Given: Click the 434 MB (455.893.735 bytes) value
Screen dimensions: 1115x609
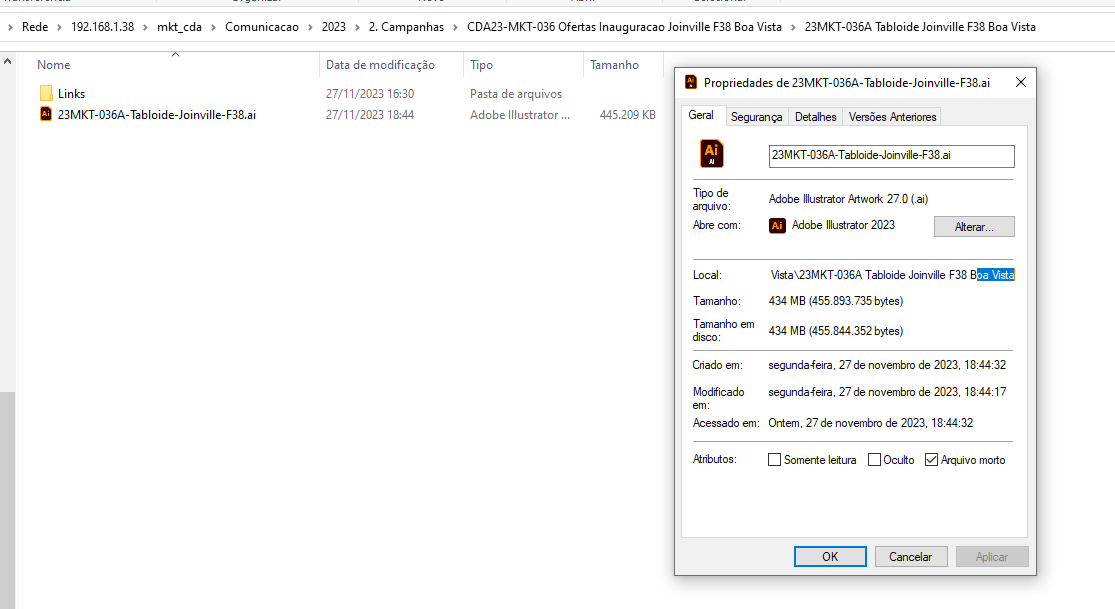Looking at the screenshot, I should click(836, 301).
